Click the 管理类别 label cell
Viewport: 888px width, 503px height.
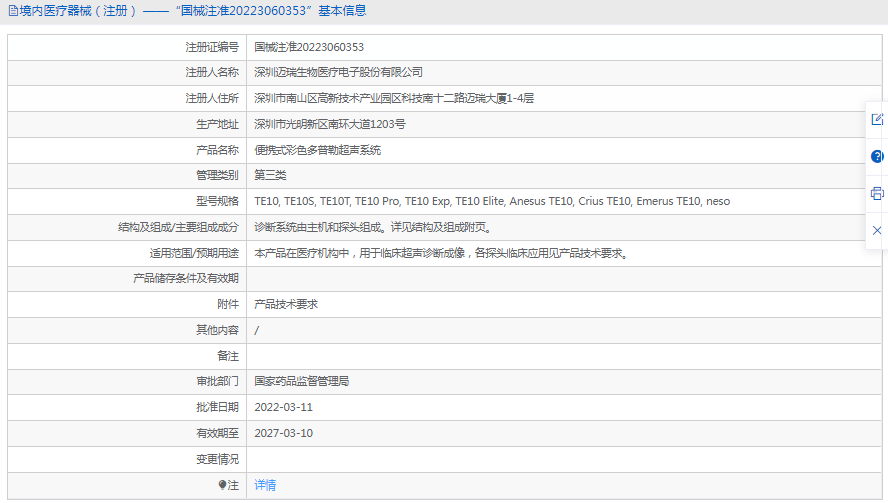[127, 175]
